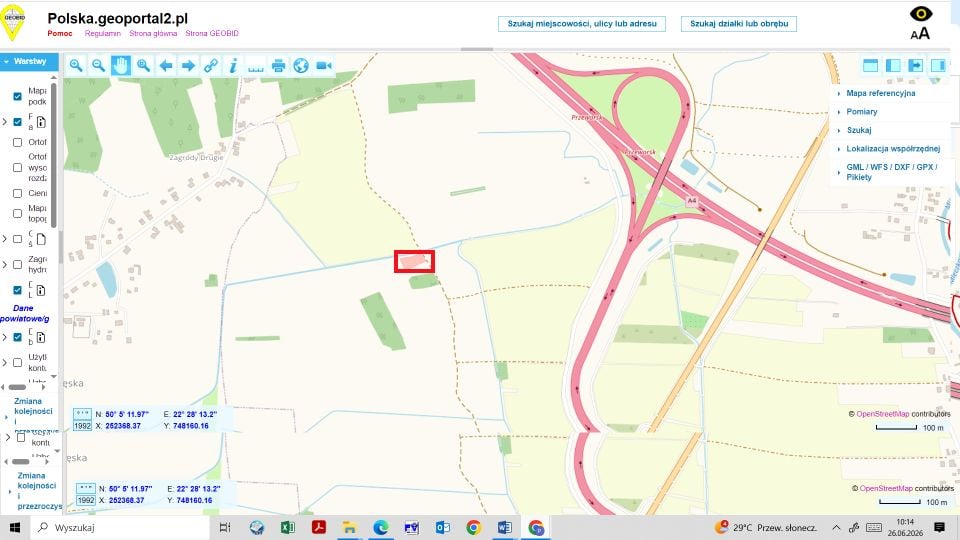This screenshot has height=540, width=960.
Task: Expand the checked layer group below Mapa podk
Action: pos(5,122)
